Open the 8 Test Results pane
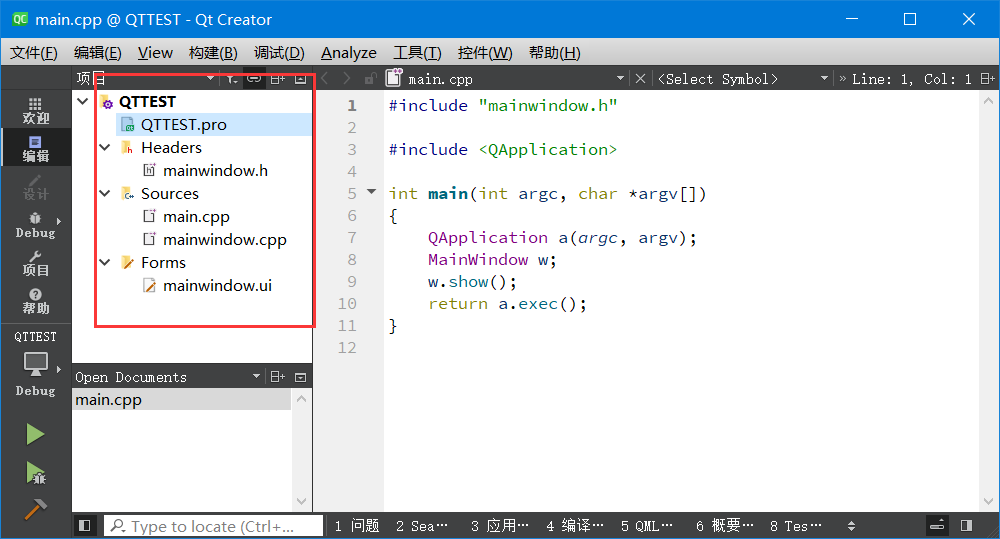This screenshot has height=539, width=1000. (x=796, y=526)
